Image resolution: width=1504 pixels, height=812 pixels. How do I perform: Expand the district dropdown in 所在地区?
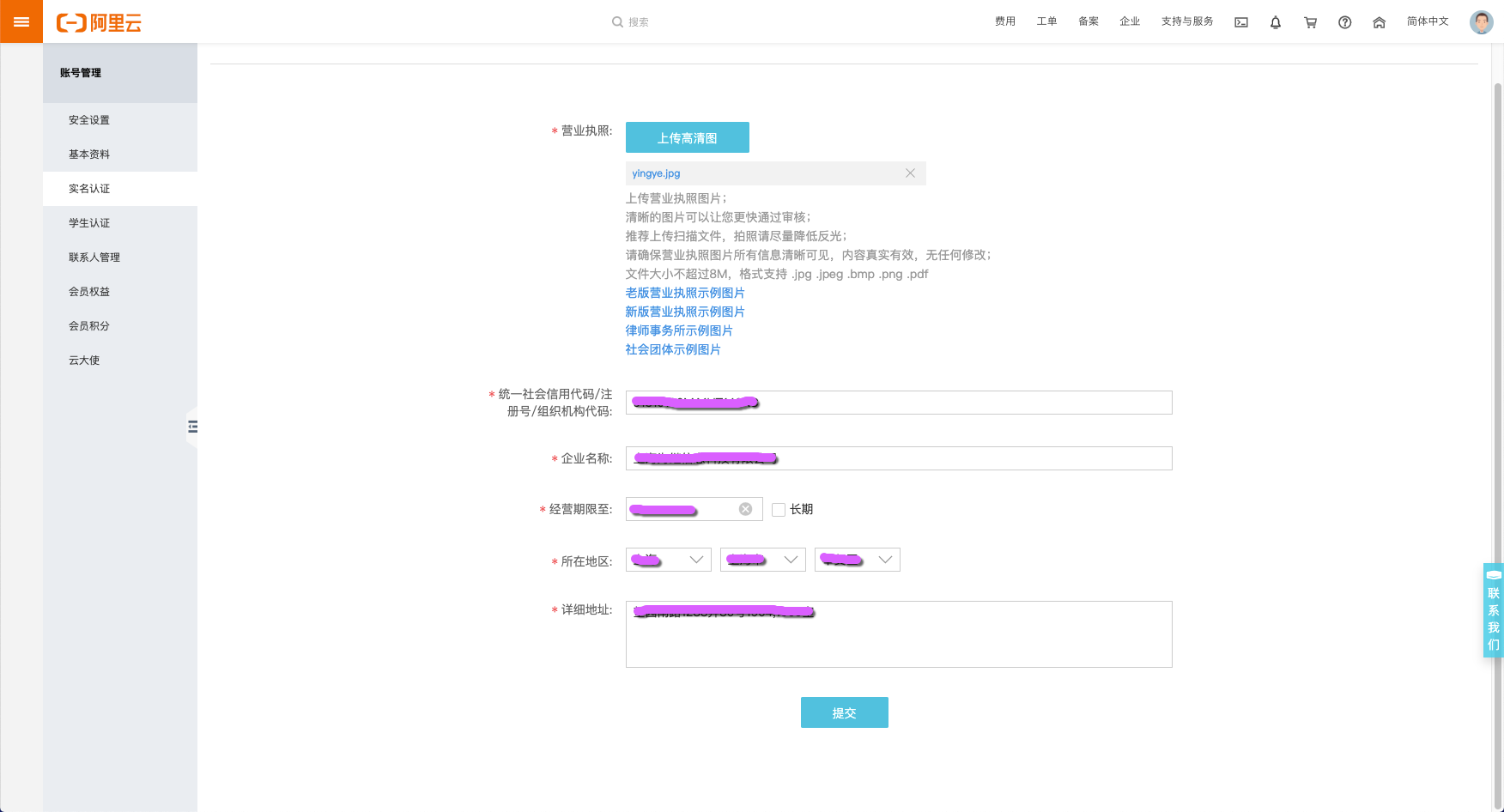[x=858, y=560]
